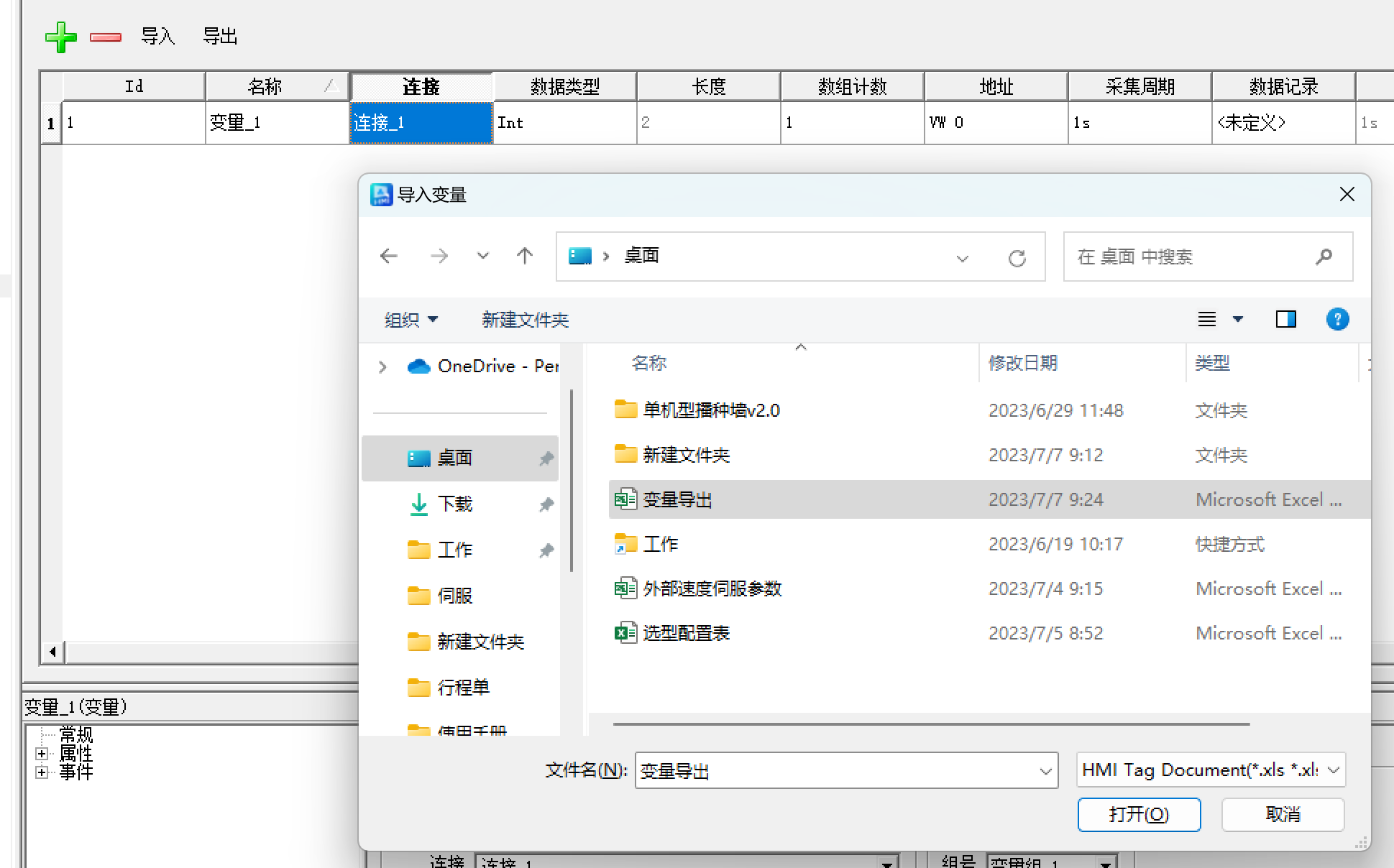Expand the address bar path dropdown
Image resolution: width=1394 pixels, height=868 pixels.
[x=963, y=258]
